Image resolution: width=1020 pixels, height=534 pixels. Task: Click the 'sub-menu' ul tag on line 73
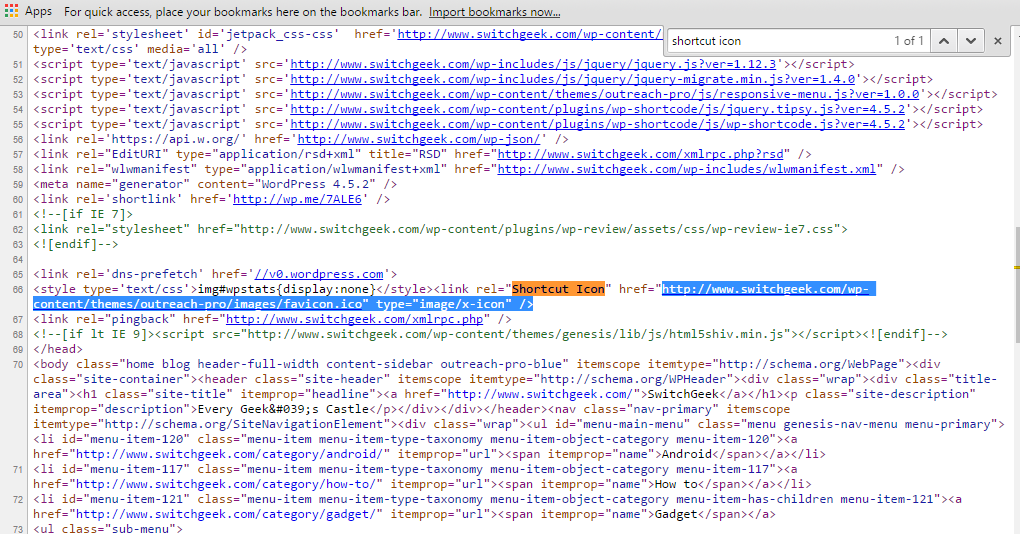pyautogui.click(x=108, y=528)
